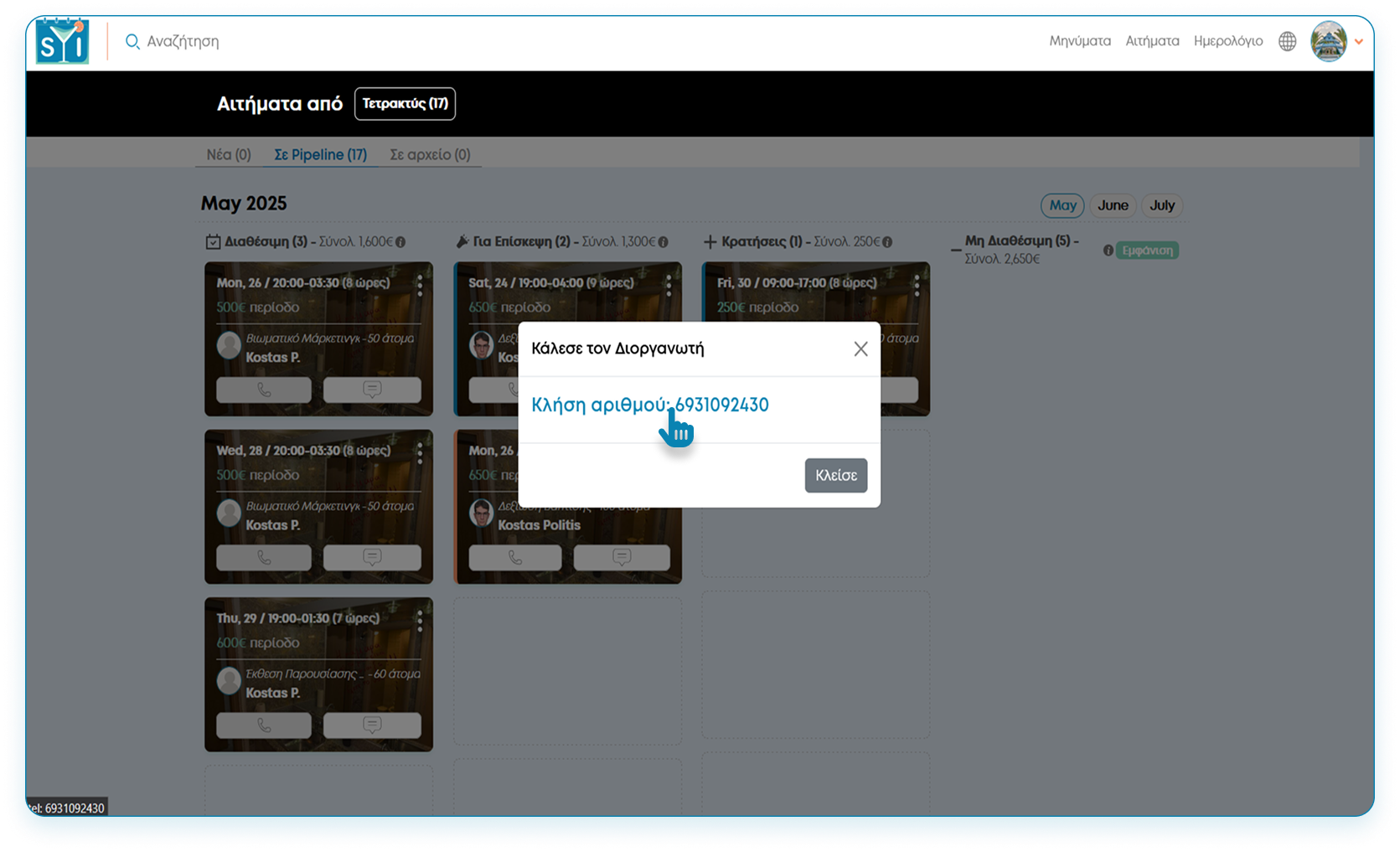
Task: Switch to the Σε αρχείο tab
Action: (430, 154)
